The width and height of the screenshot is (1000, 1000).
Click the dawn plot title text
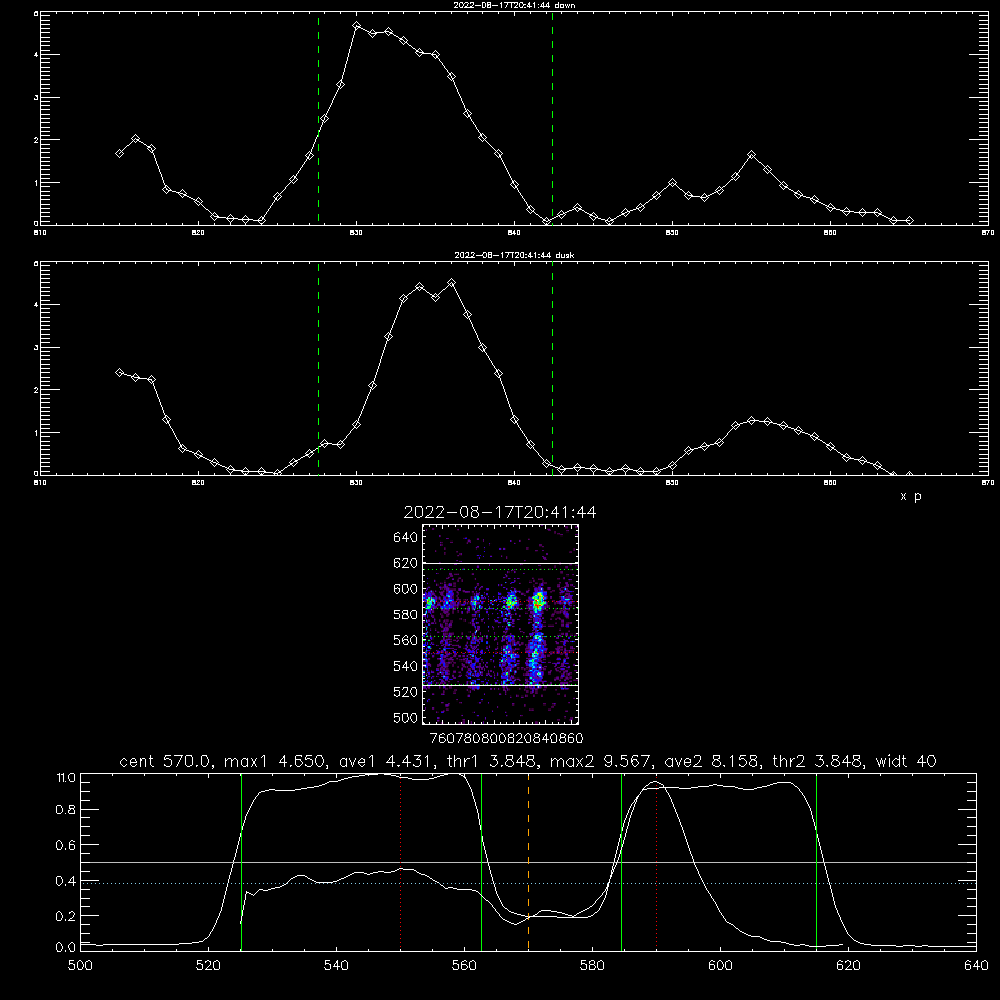pos(514,5)
